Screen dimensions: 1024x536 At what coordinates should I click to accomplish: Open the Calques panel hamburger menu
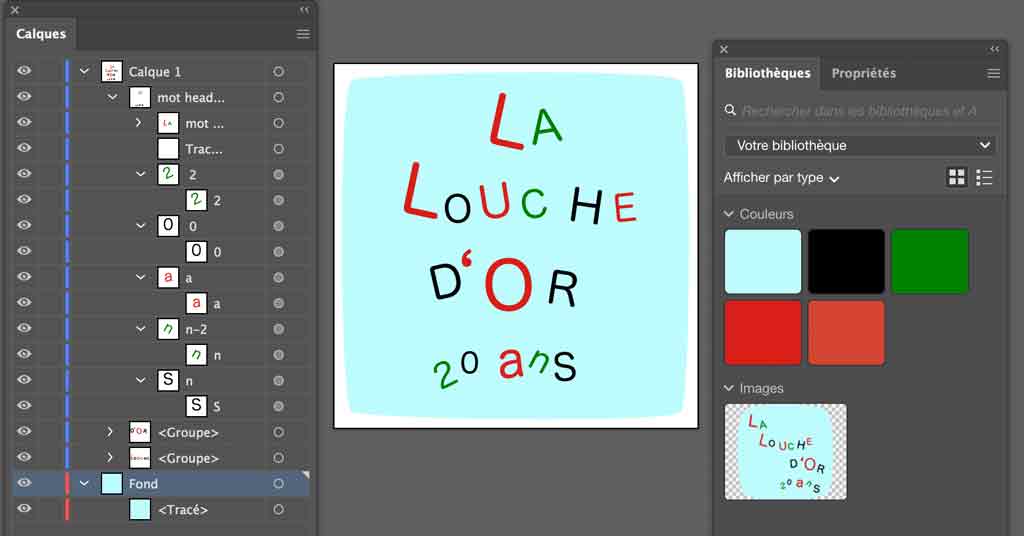point(303,34)
